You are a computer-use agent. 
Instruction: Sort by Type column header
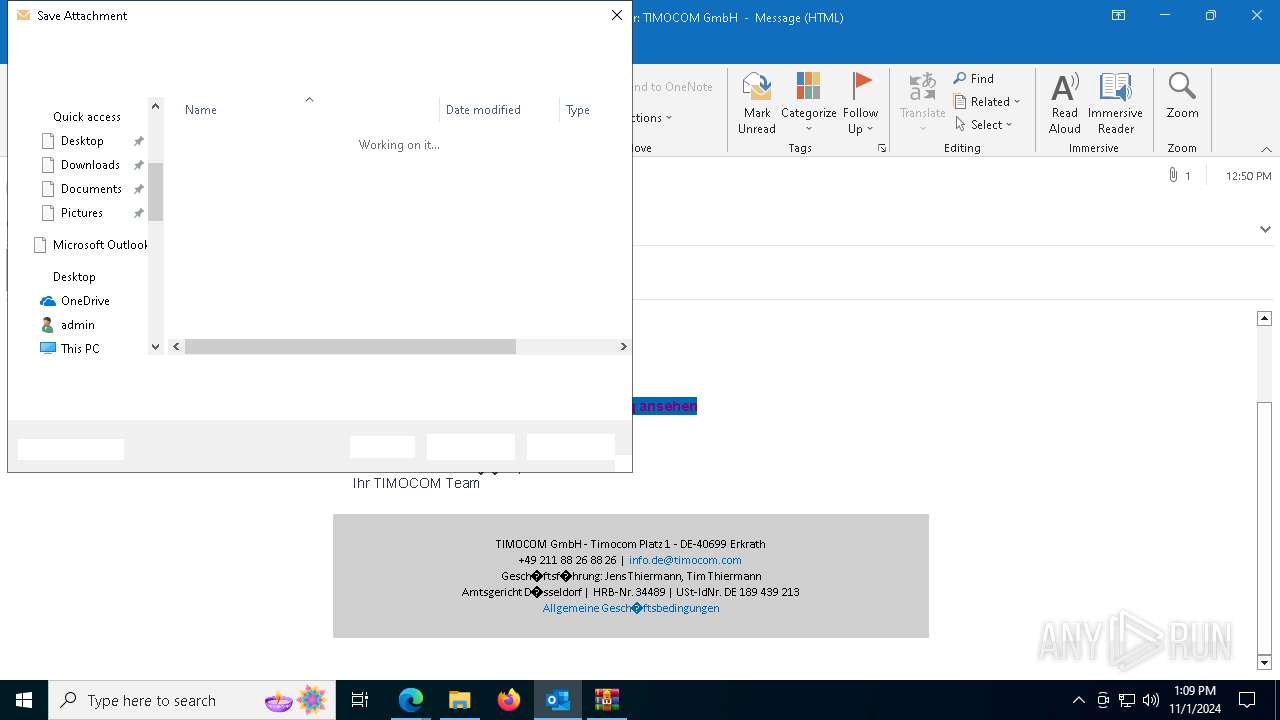(x=578, y=110)
